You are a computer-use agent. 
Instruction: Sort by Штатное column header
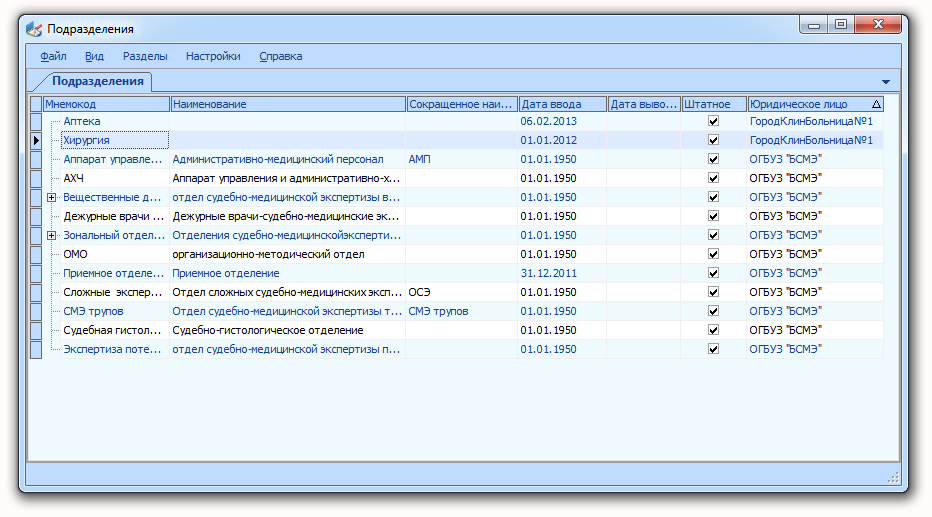point(714,104)
